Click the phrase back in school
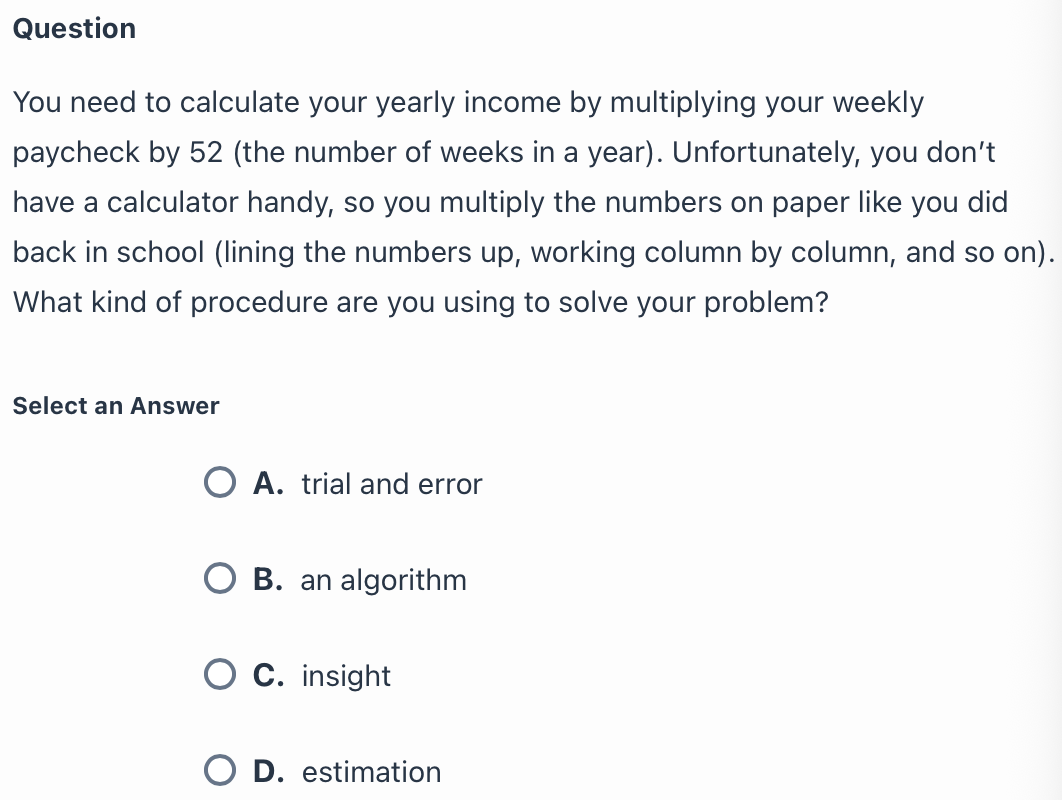The height and width of the screenshot is (800, 1062). click(x=108, y=253)
